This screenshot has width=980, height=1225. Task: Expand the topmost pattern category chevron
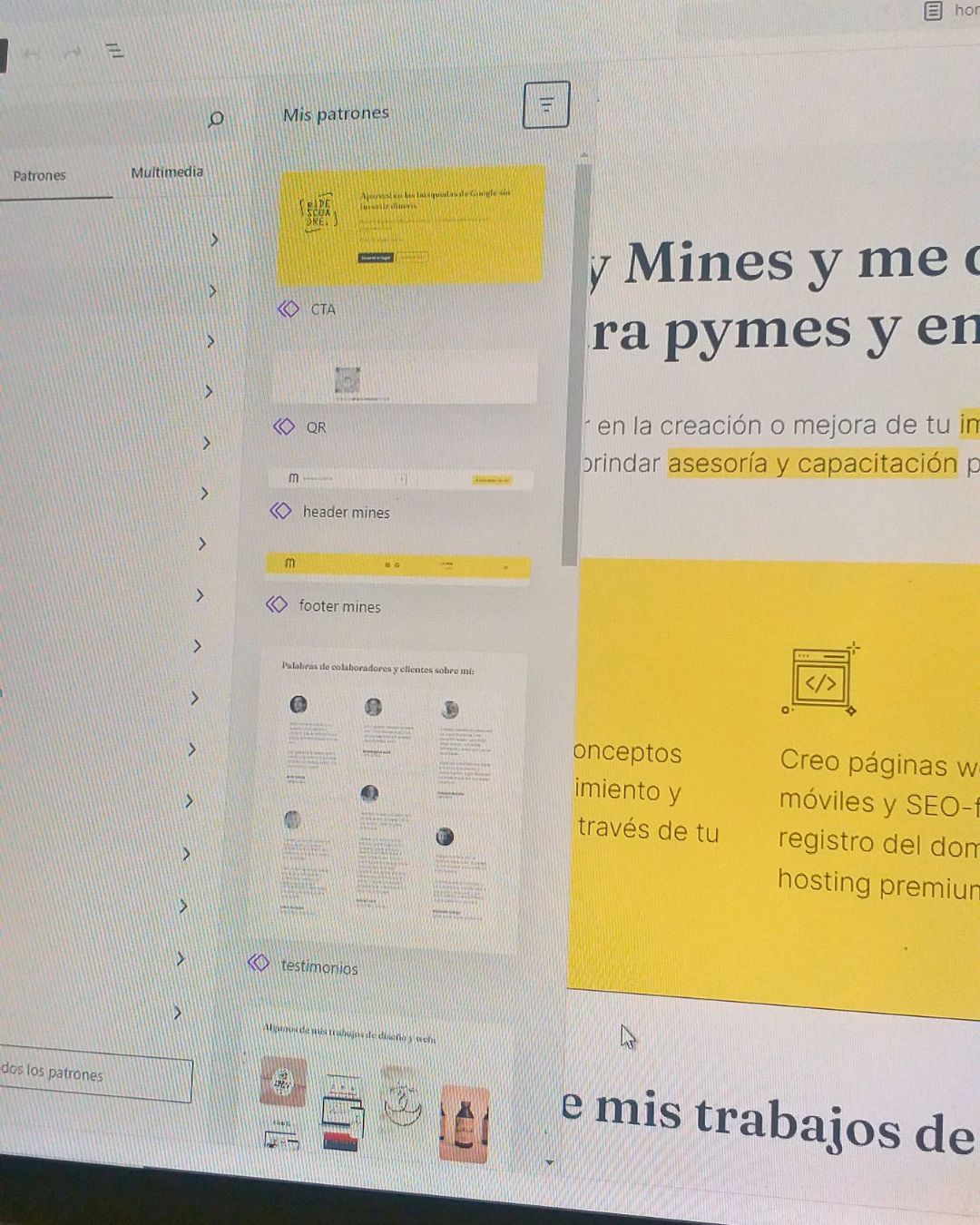(214, 240)
